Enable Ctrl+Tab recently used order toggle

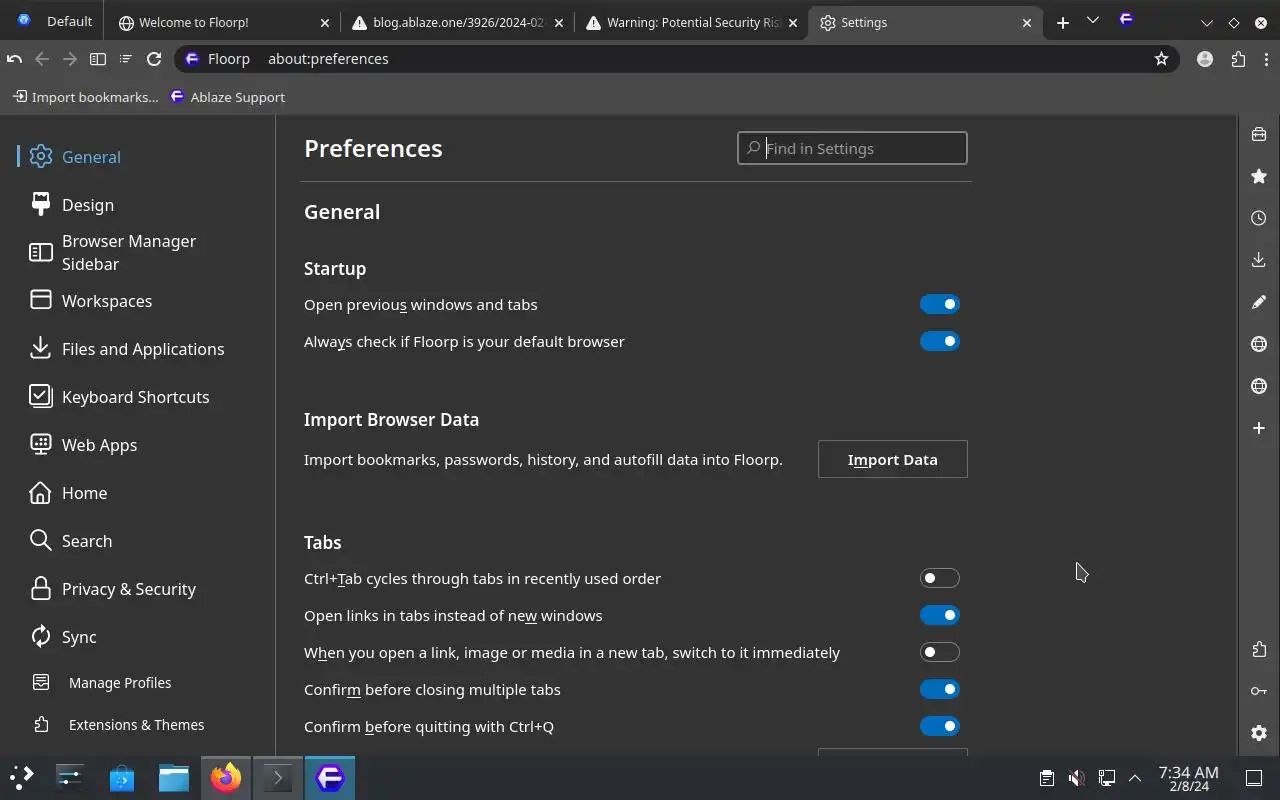point(939,578)
